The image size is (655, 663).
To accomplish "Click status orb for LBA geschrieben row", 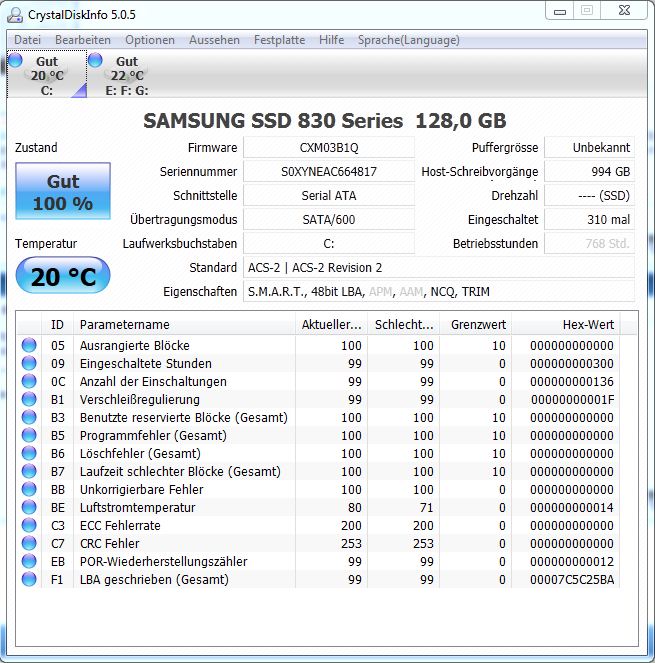I will (x=29, y=579).
